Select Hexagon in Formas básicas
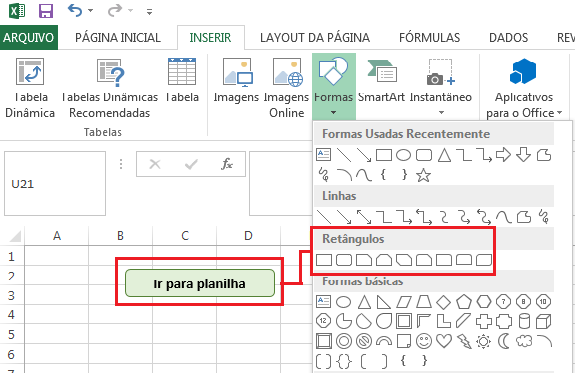Screen dimensions: 575x373 [x=484, y=302]
